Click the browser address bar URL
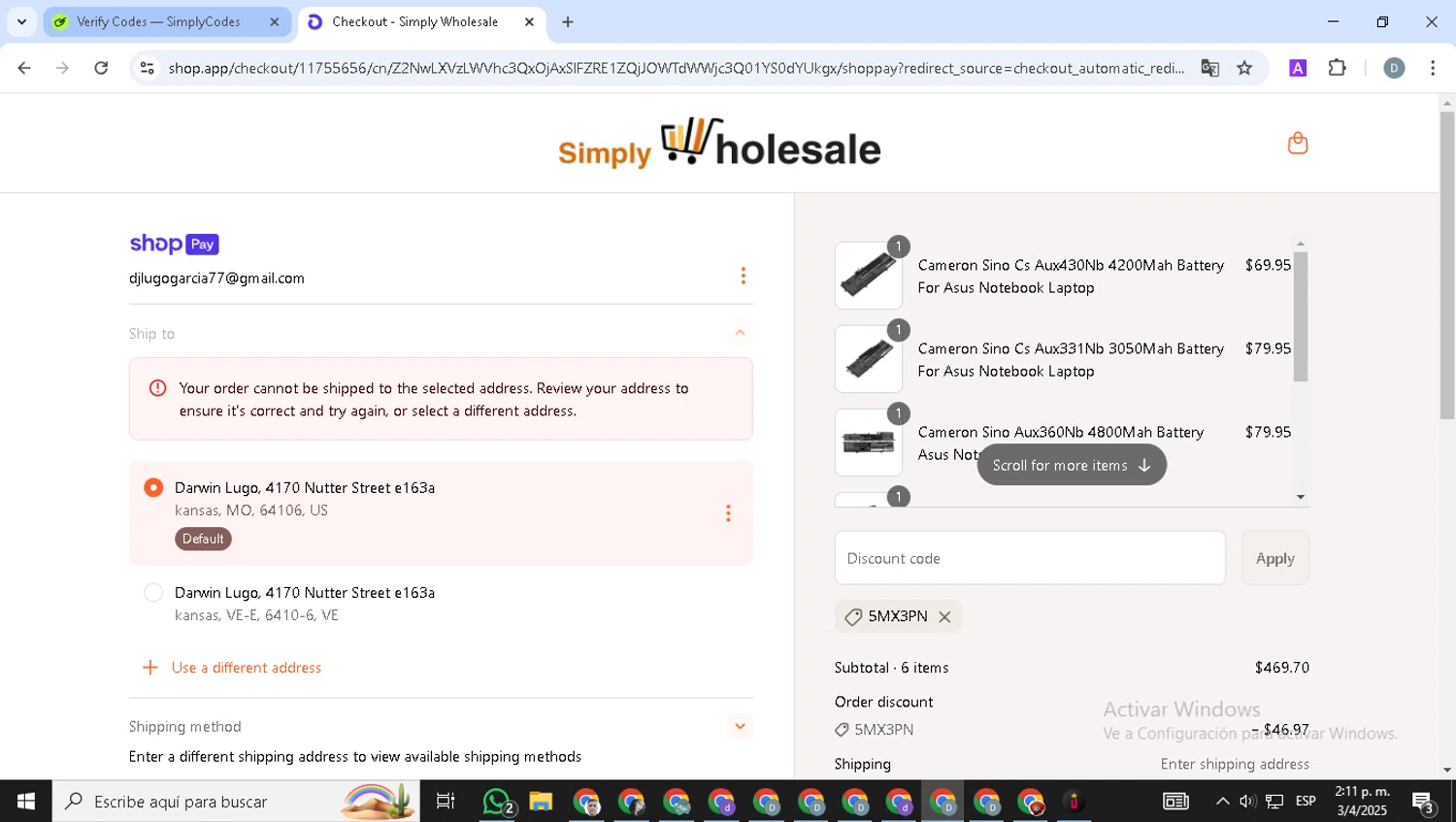Viewport: 1456px width, 822px height. point(676,68)
